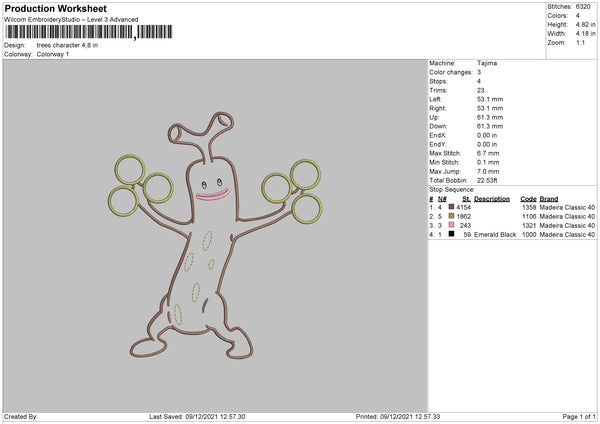
Task: Click the Trims value '23'
Action: point(481,90)
